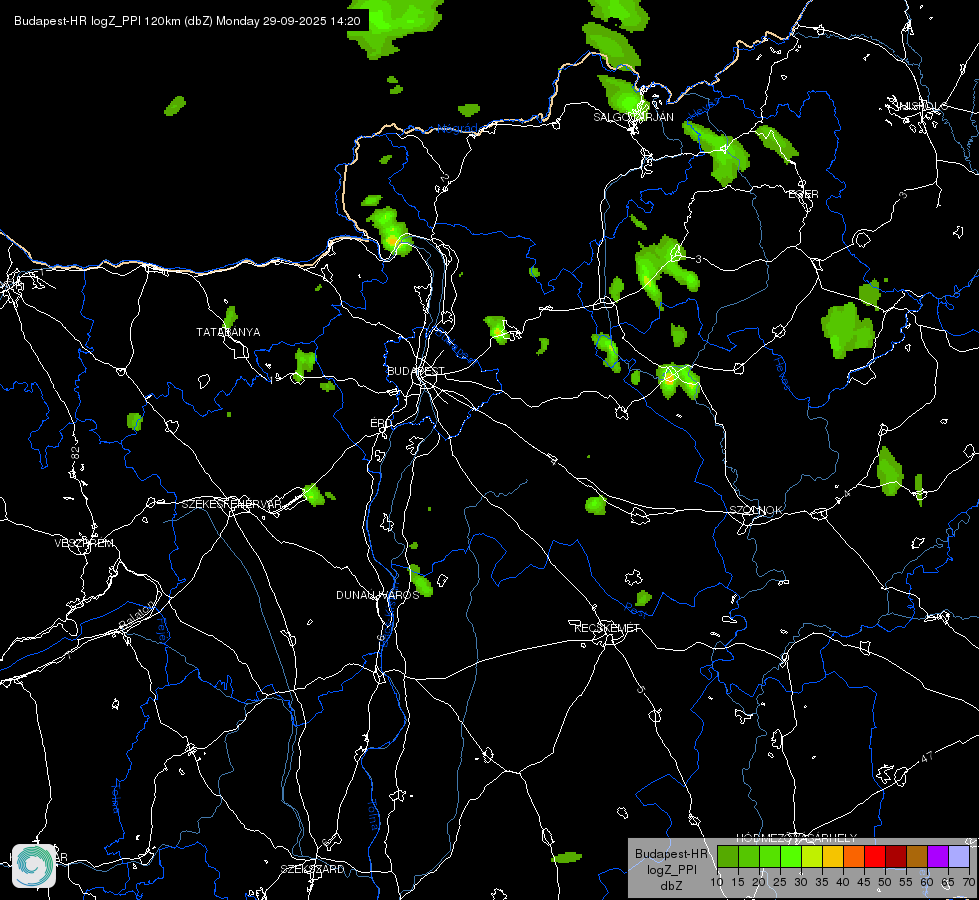Select the 10–15 dBZ dark green swatch

[x=728, y=856]
